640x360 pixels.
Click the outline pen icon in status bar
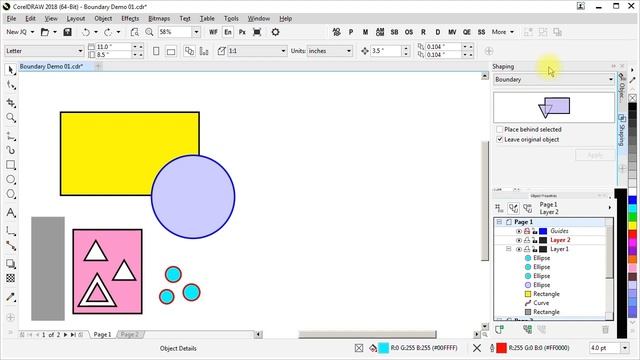pos(492,348)
